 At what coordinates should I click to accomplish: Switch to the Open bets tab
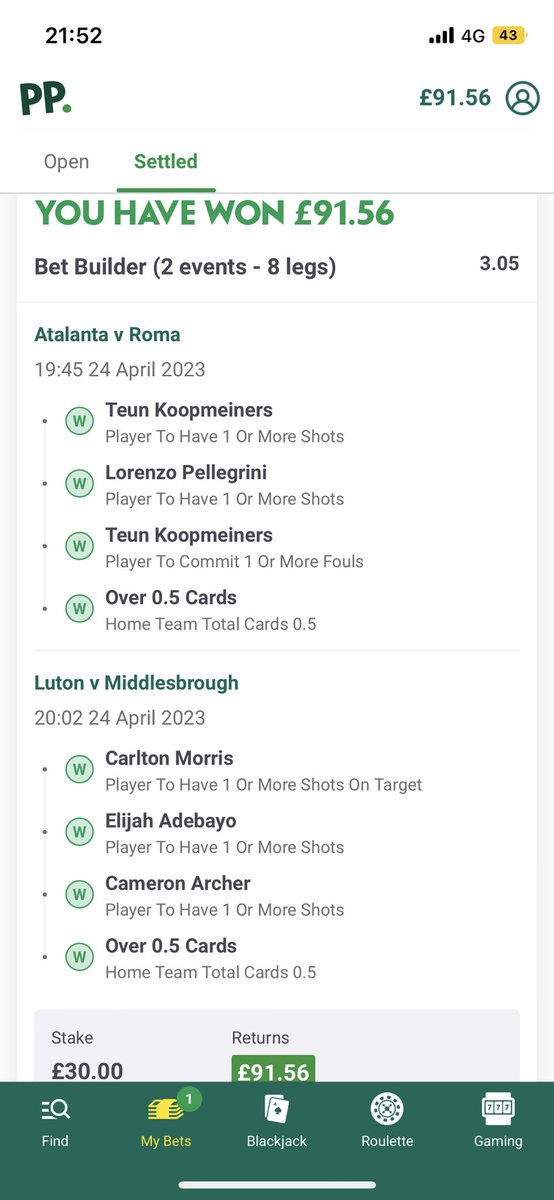pos(66,162)
